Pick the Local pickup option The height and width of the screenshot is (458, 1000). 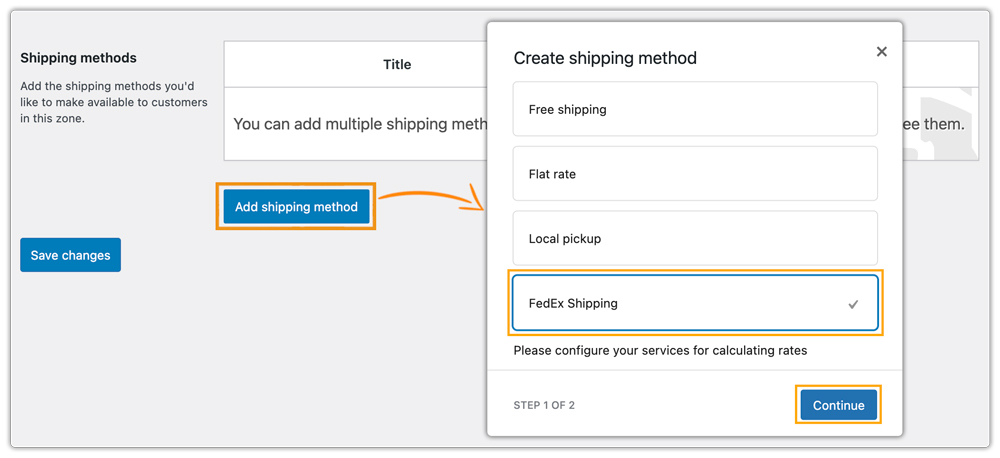coord(695,239)
